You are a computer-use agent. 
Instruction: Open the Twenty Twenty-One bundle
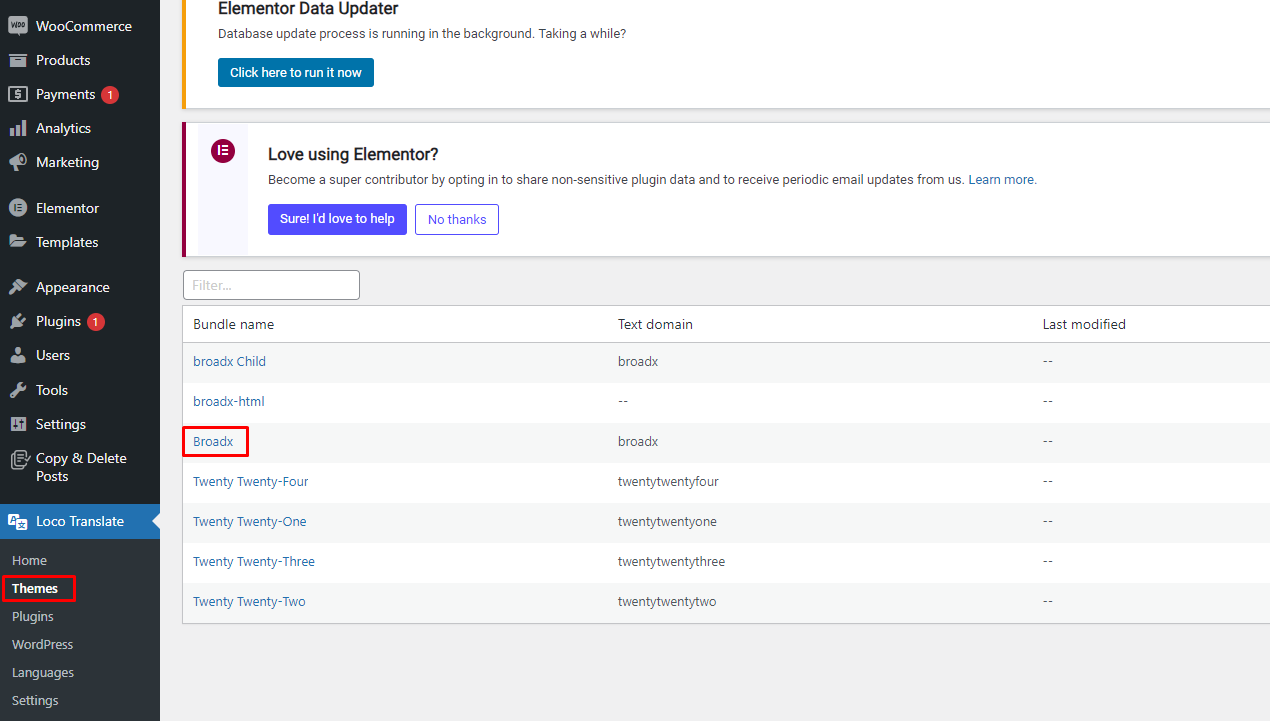pyautogui.click(x=249, y=521)
